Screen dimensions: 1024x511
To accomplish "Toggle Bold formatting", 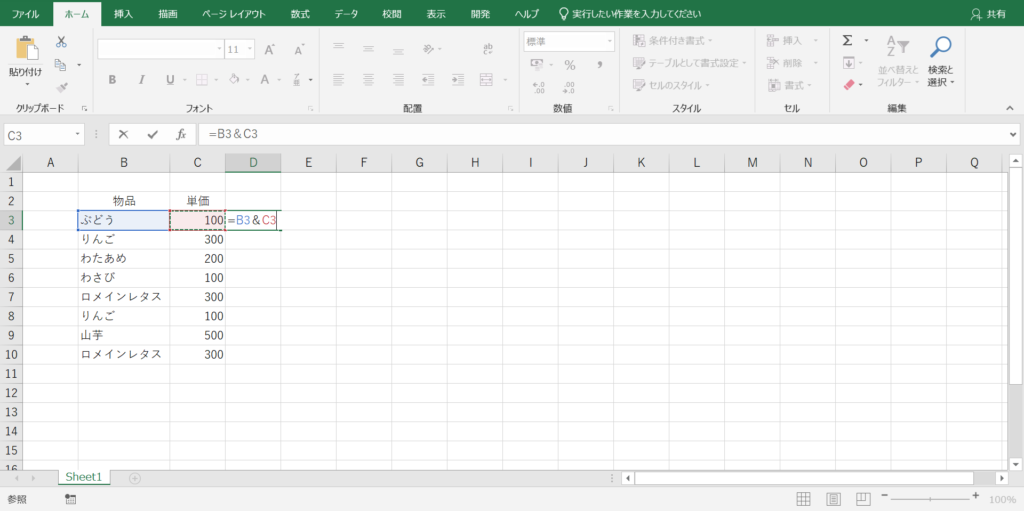I will coord(112,80).
